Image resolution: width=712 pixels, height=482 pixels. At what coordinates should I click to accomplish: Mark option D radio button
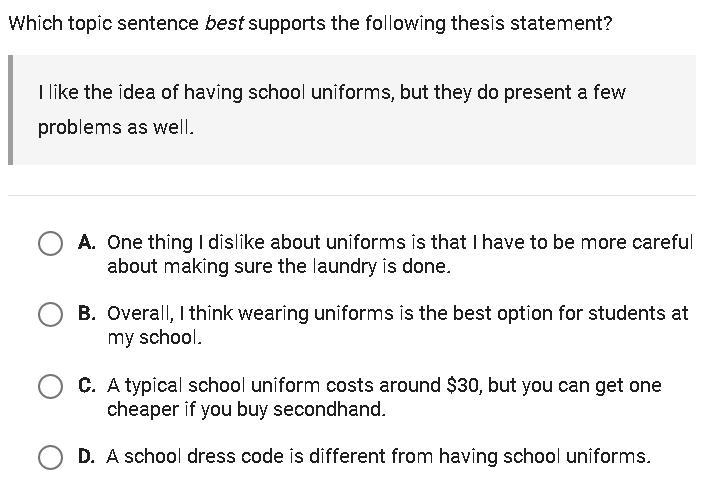click(50, 457)
